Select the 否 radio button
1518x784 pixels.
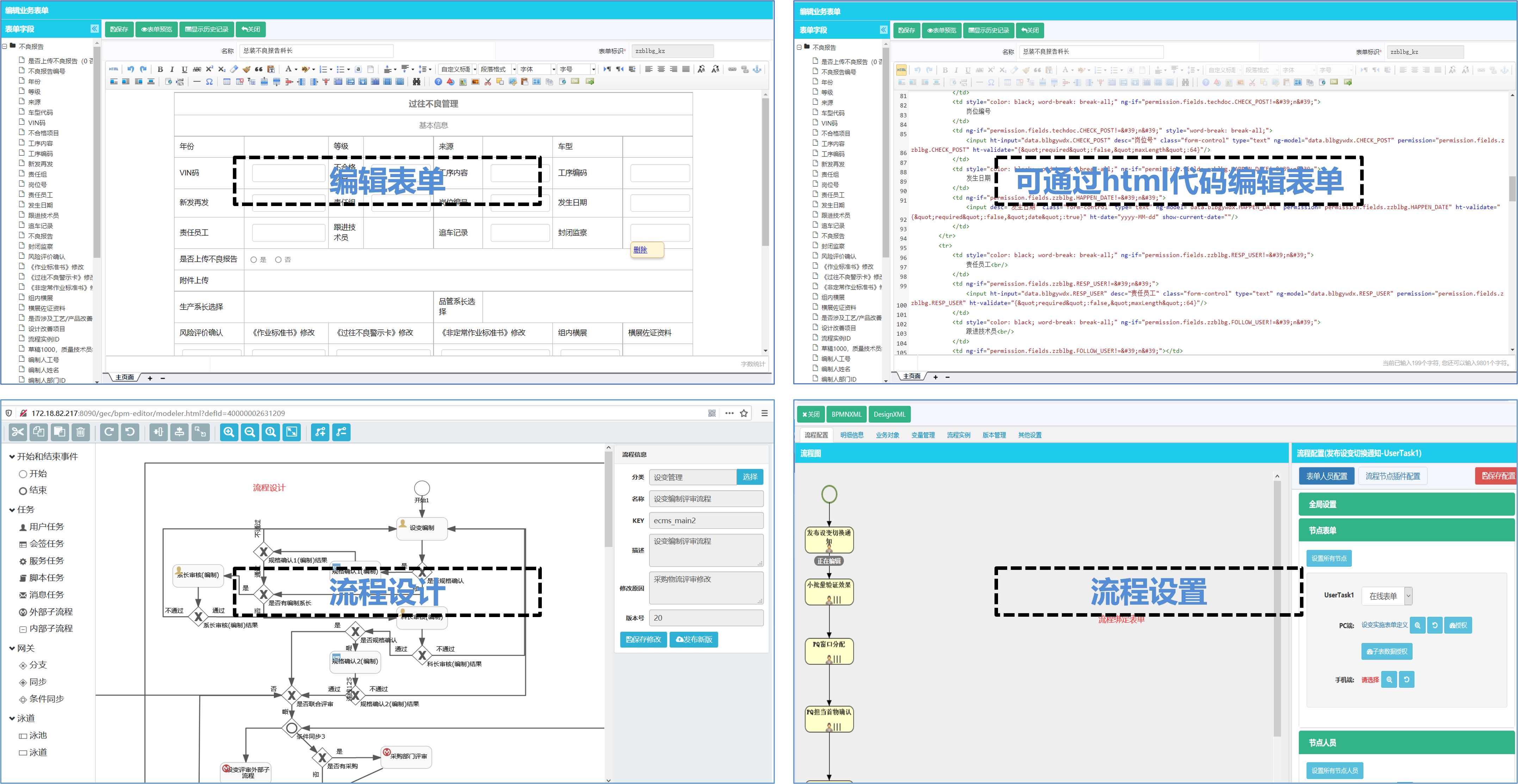pos(278,260)
